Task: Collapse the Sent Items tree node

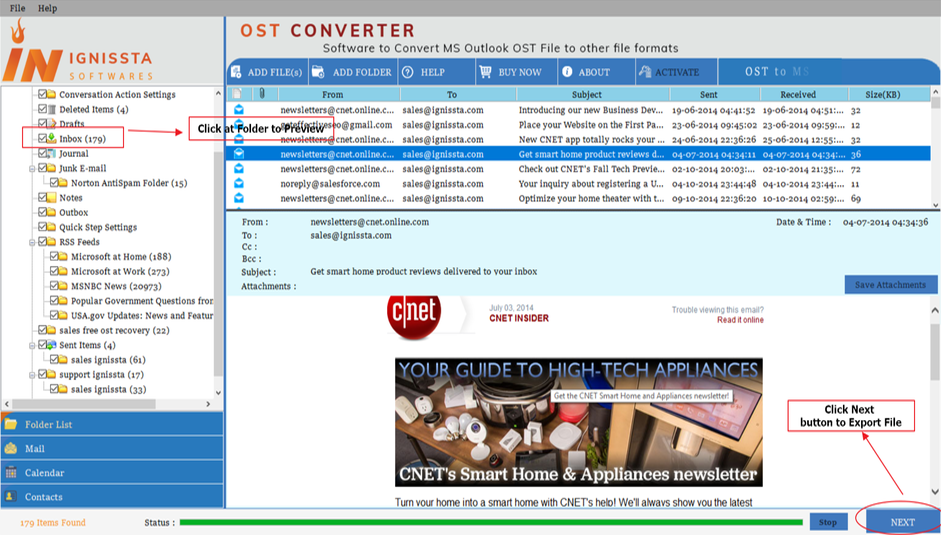Action: 32,345
